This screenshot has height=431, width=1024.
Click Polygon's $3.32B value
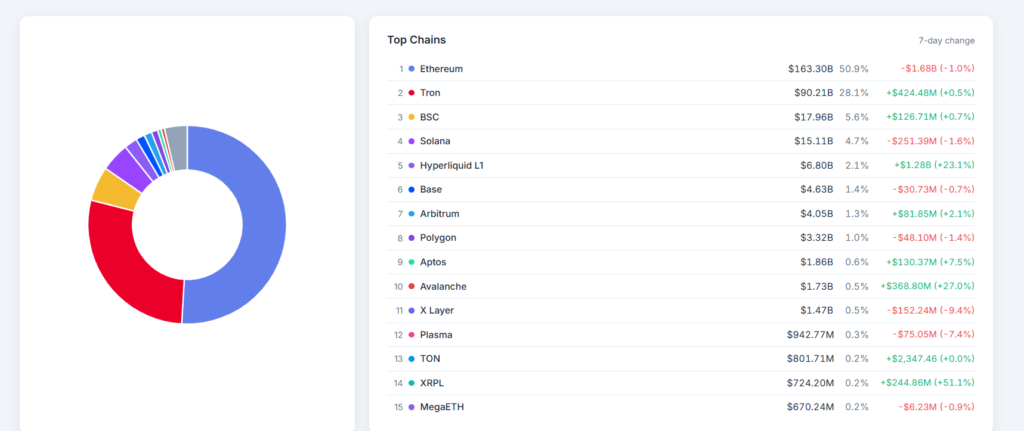point(816,238)
